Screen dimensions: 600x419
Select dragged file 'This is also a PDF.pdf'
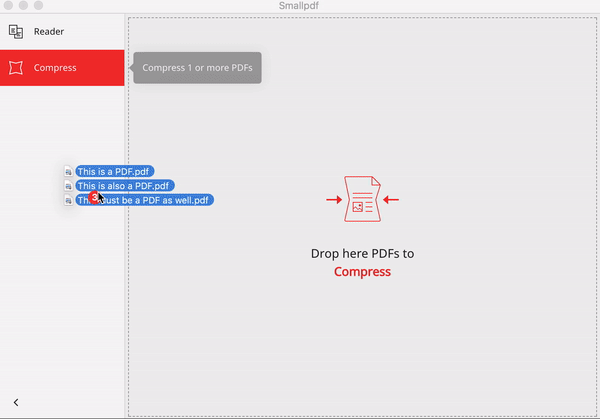pos(125,186)
